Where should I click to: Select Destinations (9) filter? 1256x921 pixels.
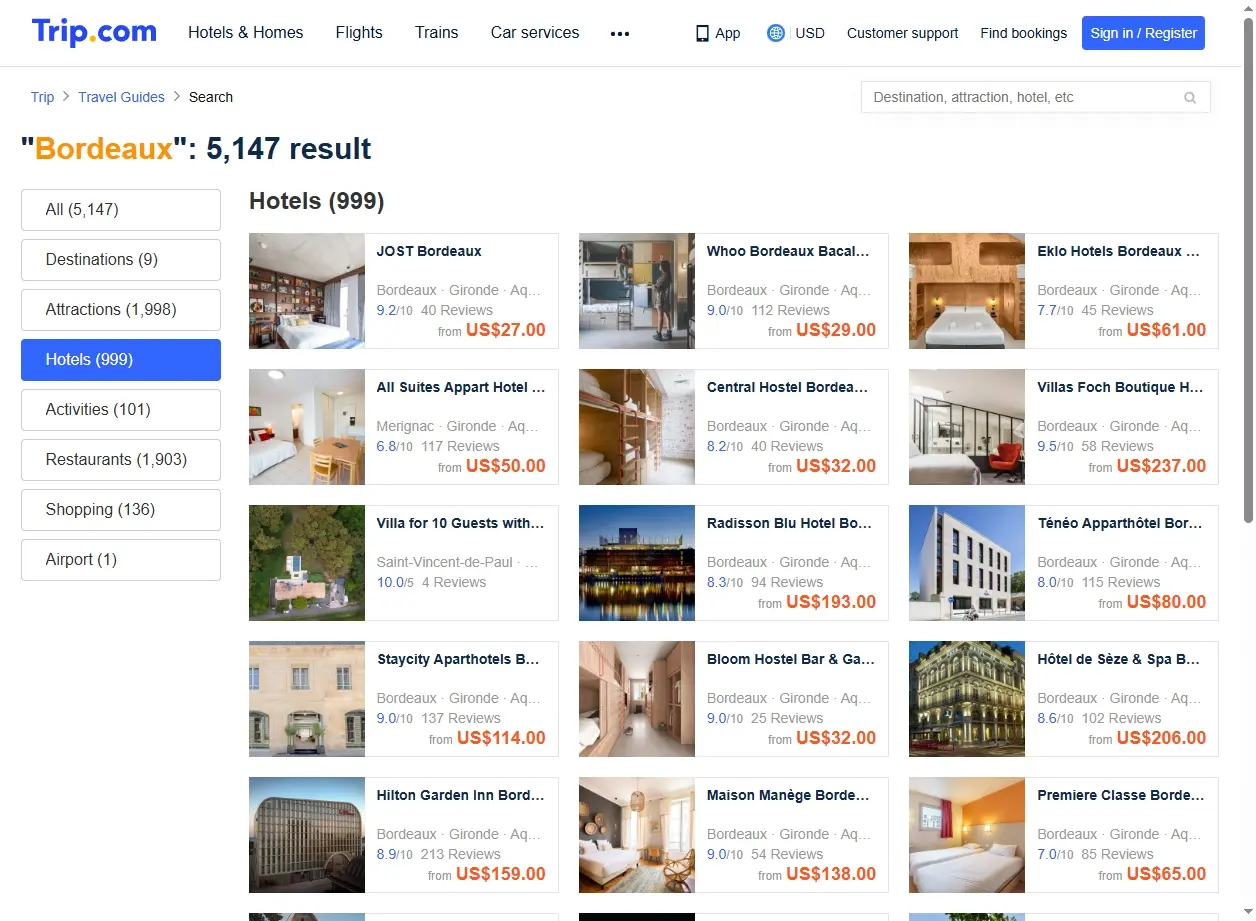(x=121, y=260)
